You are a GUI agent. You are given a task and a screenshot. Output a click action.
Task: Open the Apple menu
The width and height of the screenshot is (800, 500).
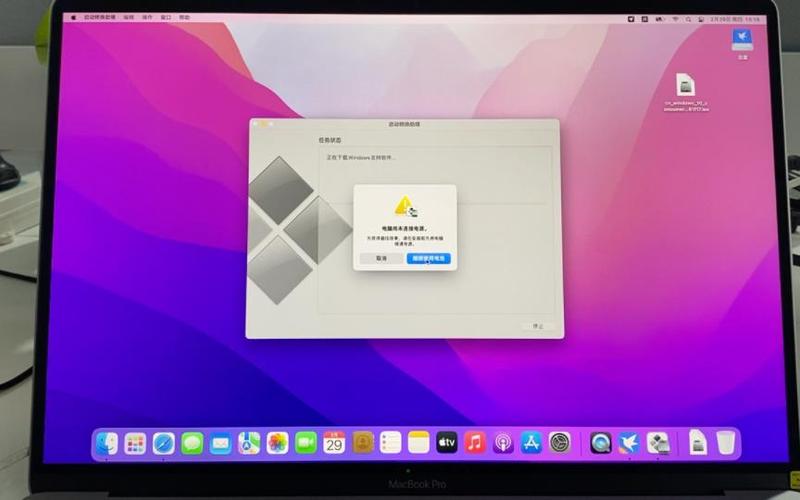tap(73, 17)
